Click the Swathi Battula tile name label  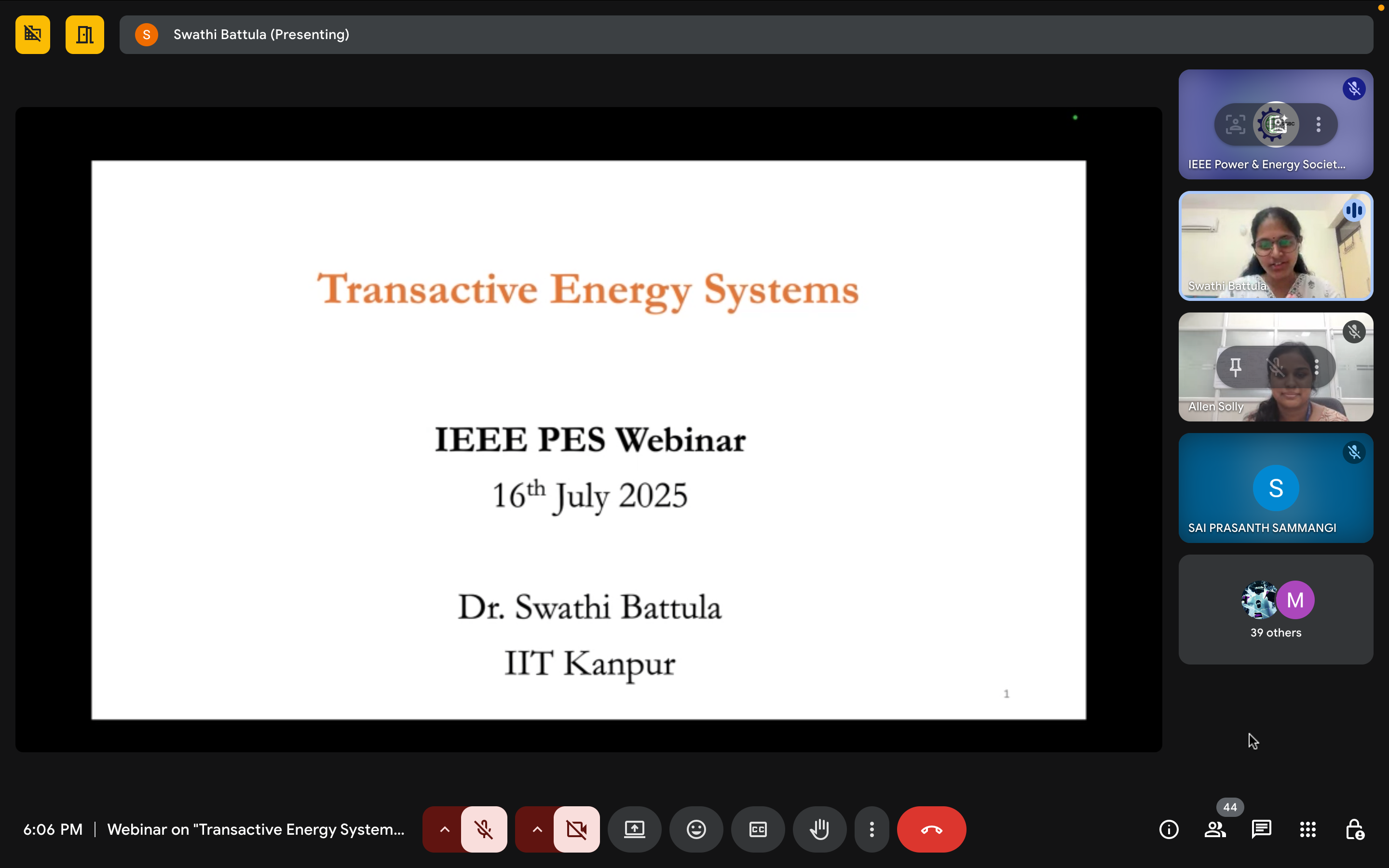[x=1227, y=285]
